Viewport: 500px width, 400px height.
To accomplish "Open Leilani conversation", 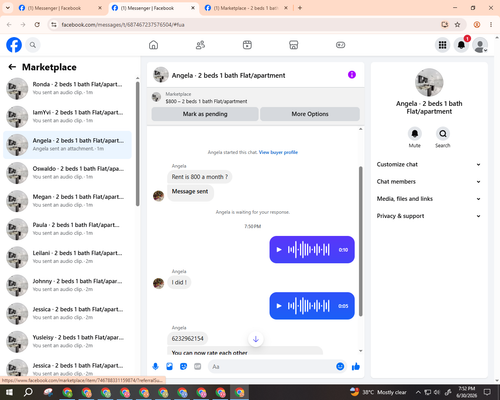I will click(x=68, y=257).
